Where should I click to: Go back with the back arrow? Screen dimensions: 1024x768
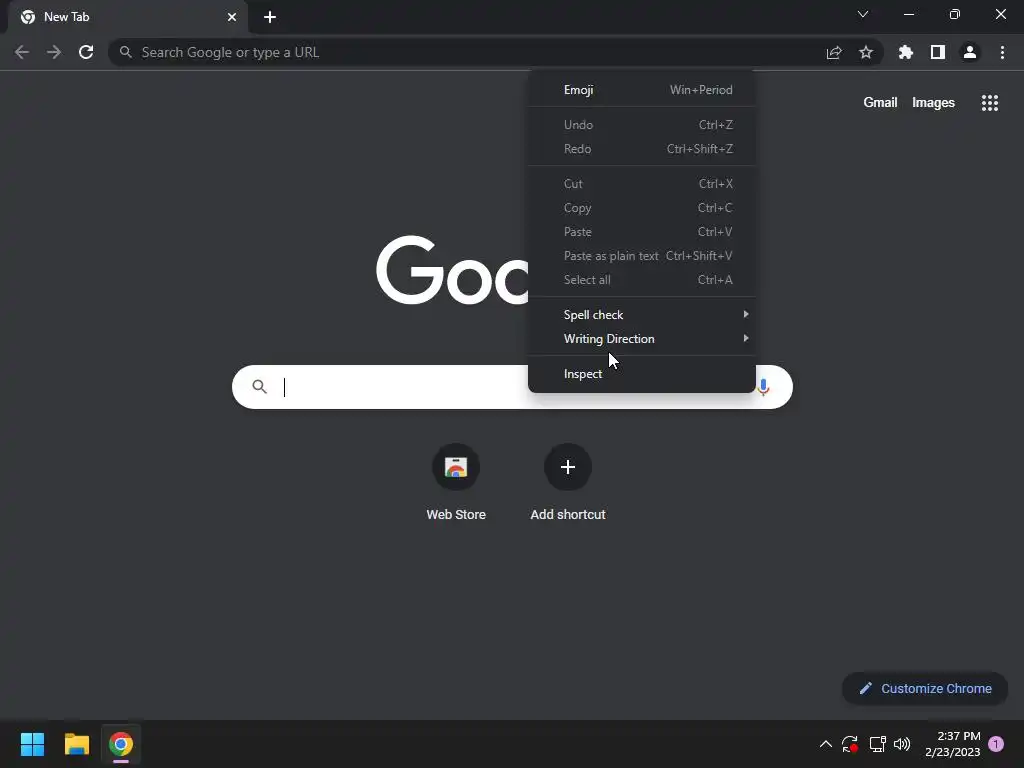click(22, 52)
